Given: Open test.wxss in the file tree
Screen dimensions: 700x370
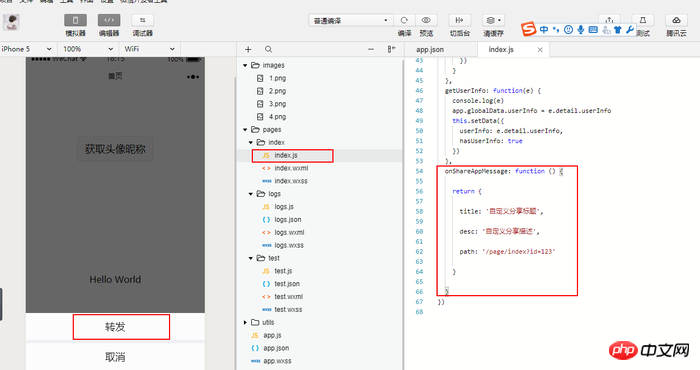Looking at the screenshot, I should (x=288, y=310).
